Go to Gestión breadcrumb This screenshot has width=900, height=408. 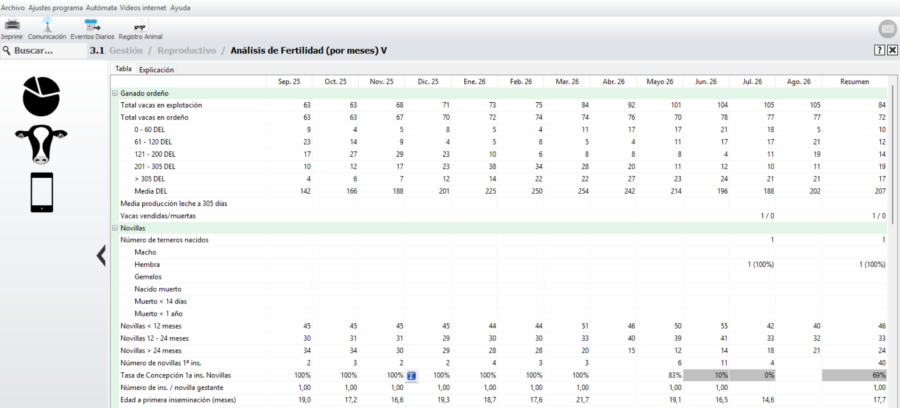pos(126,50)
